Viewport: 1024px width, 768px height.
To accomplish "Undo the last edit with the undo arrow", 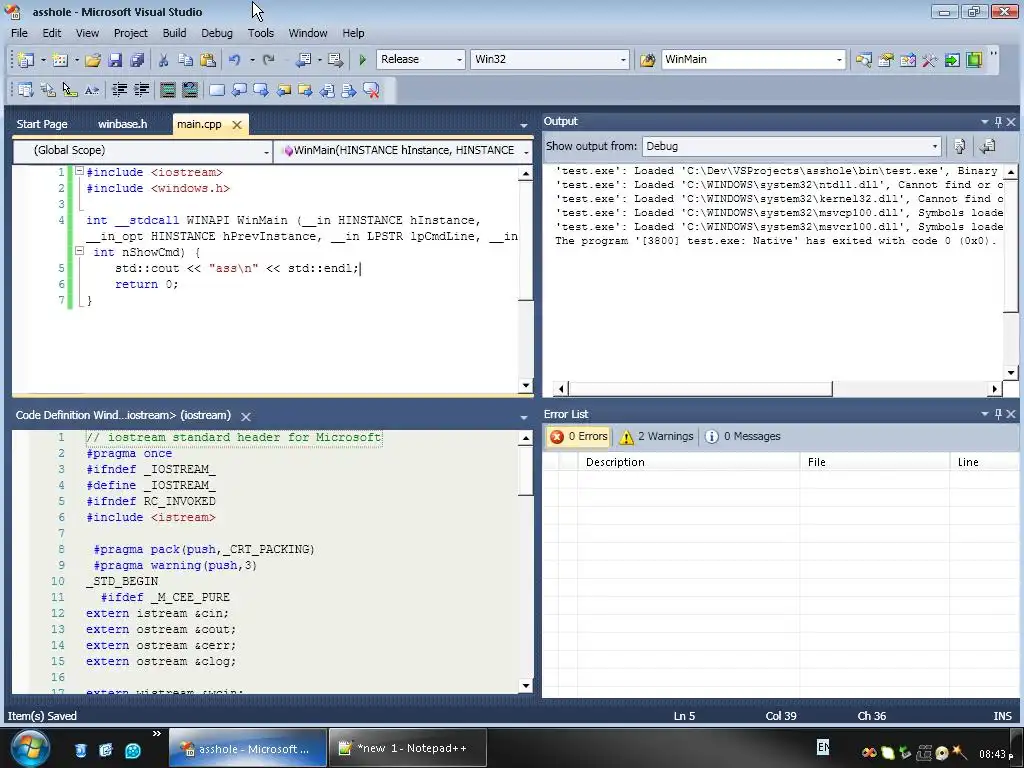I will click(x=234, y=59).
